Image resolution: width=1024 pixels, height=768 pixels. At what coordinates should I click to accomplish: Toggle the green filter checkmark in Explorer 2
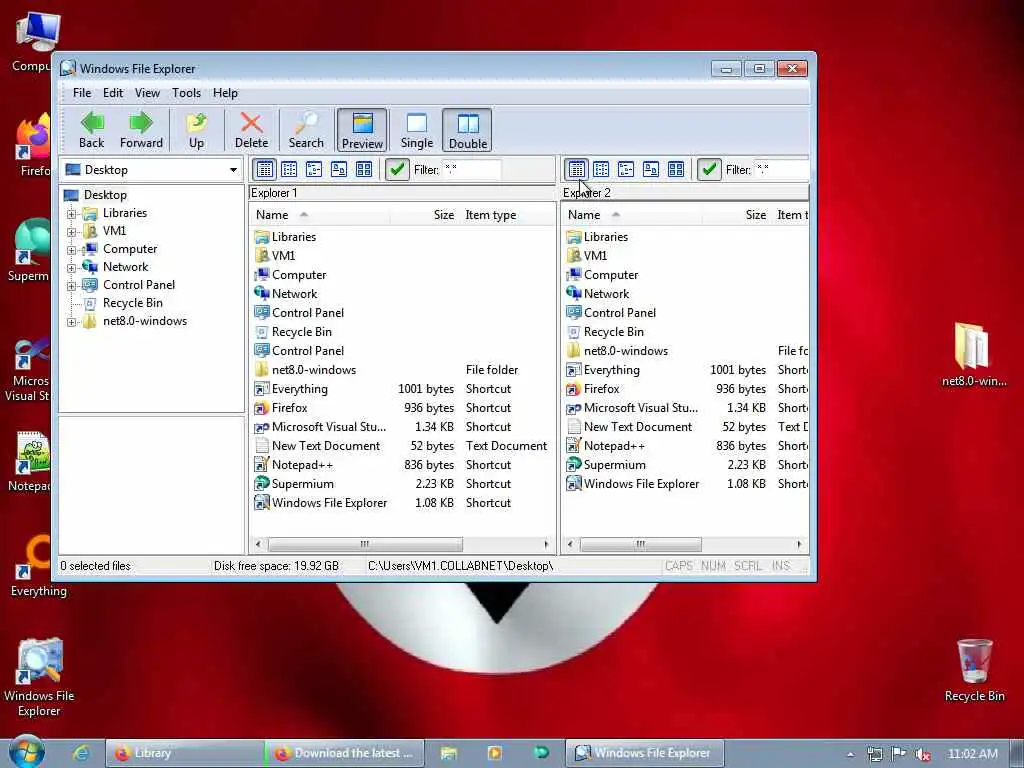[709, 170]
